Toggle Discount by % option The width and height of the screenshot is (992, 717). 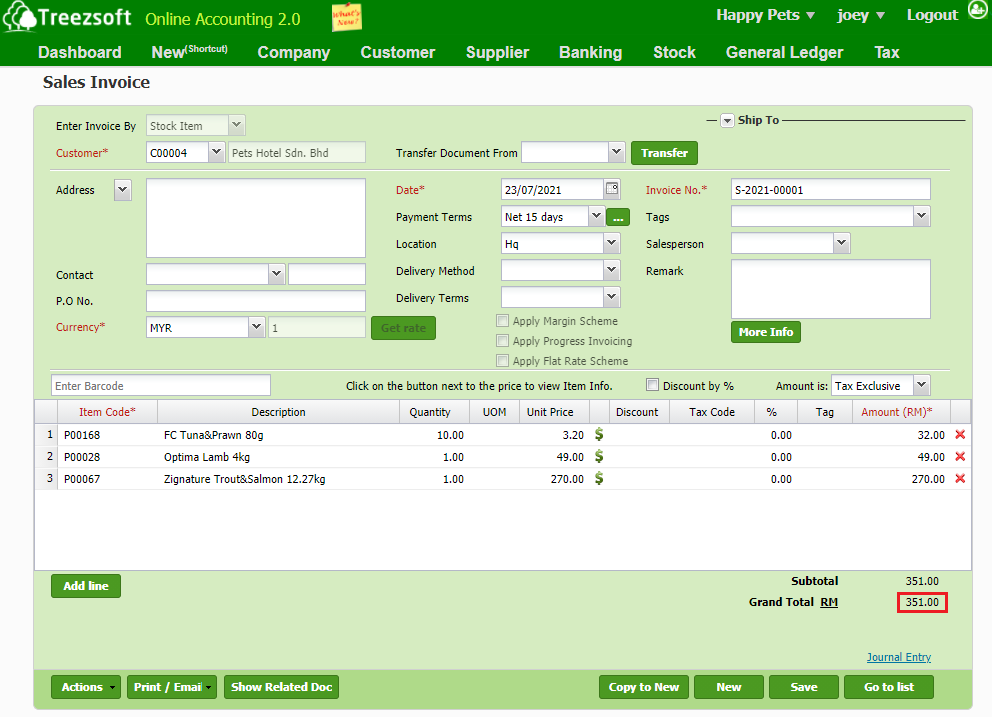(x=652, y=385)
